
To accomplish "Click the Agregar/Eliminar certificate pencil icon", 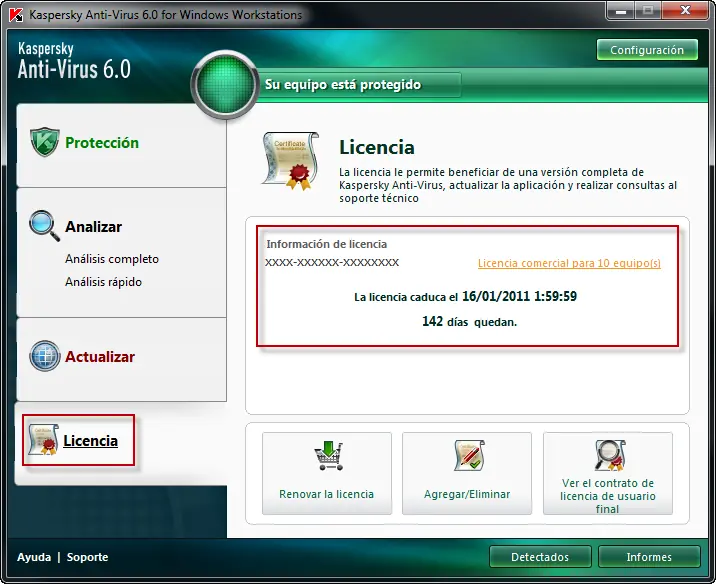I will pyautogui.click(x=469, y=456).
